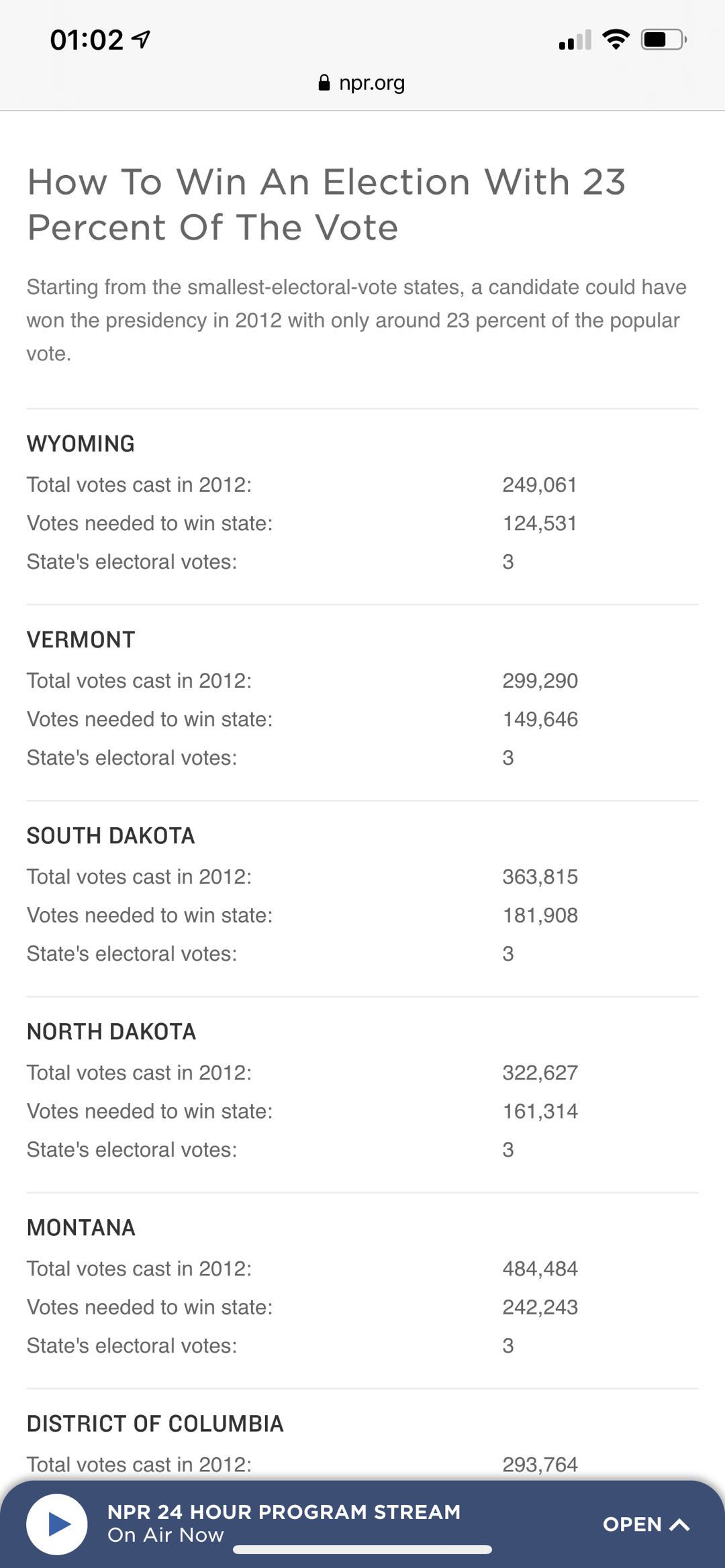The width and height of the screenshot is (725, 1568).
Task: Tap the 01:02 clock in status bar
Action: coord(87,40)
